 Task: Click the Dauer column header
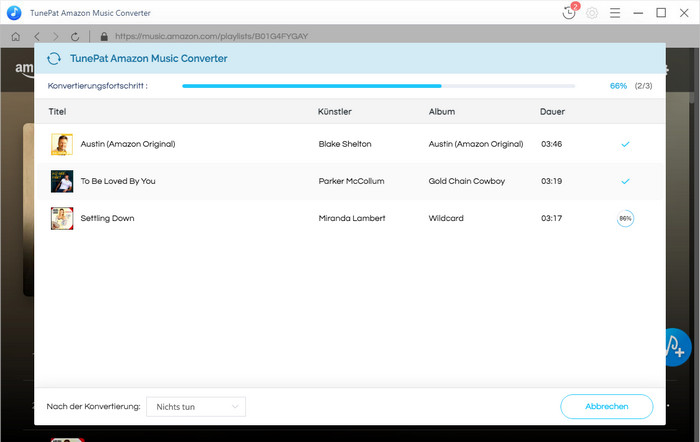(x=552, y=112)
